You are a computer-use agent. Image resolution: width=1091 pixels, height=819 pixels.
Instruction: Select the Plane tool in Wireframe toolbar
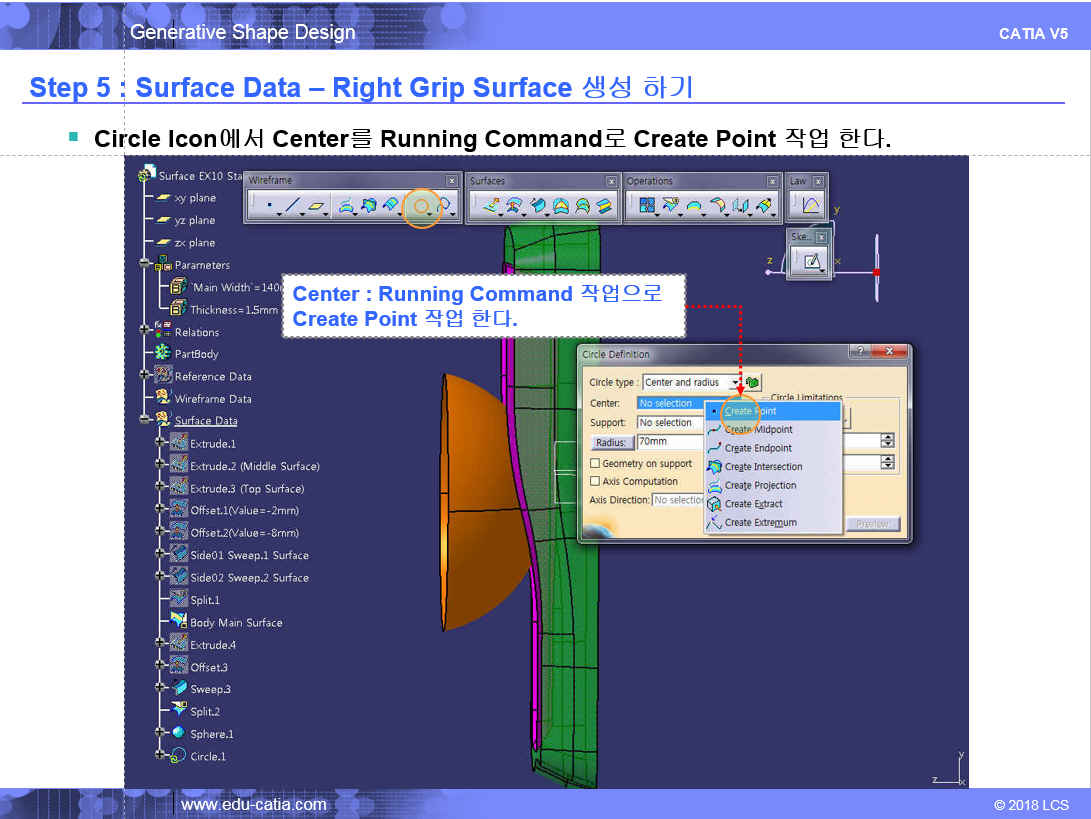click(316, 207)
